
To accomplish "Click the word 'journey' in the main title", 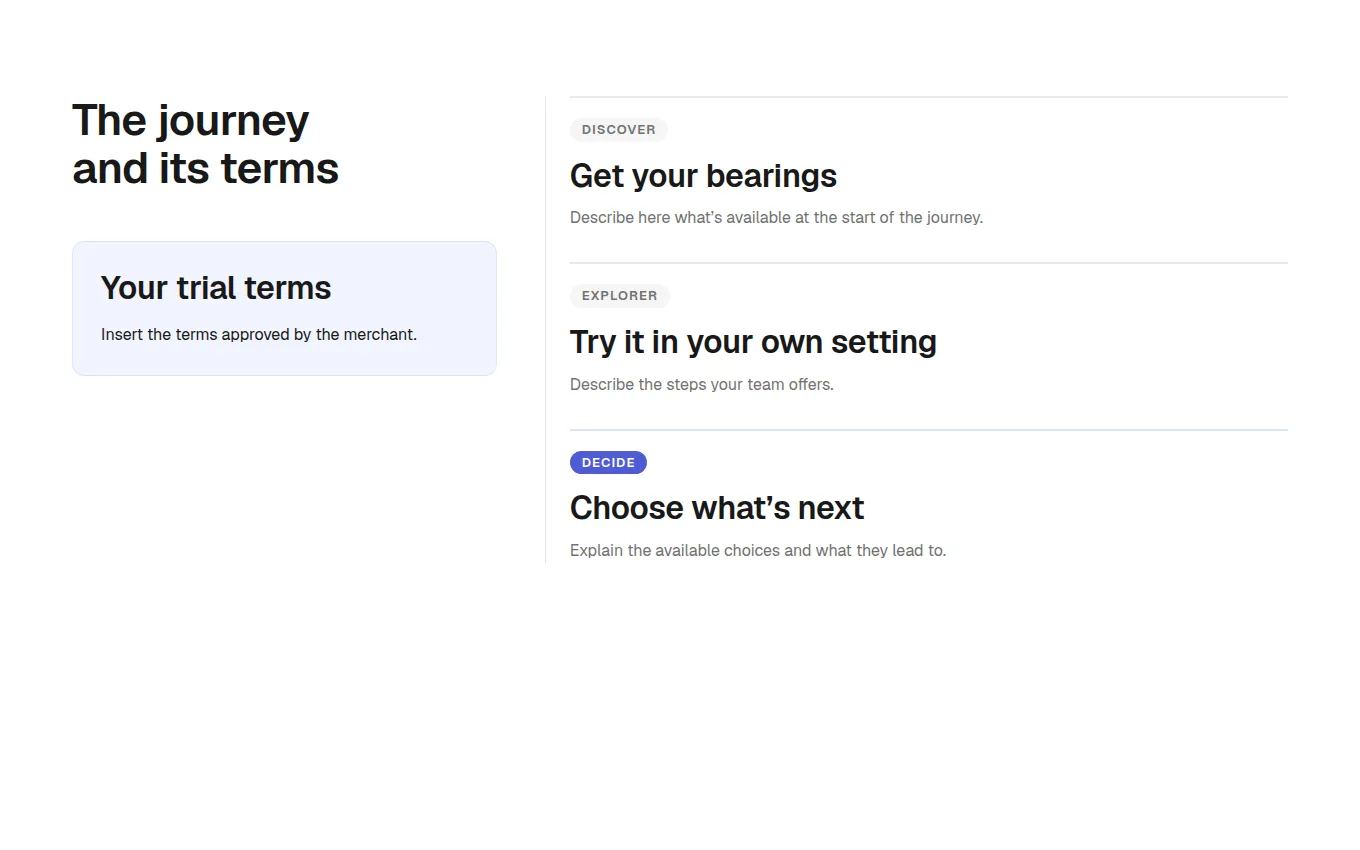I will [x=233, y=122].
